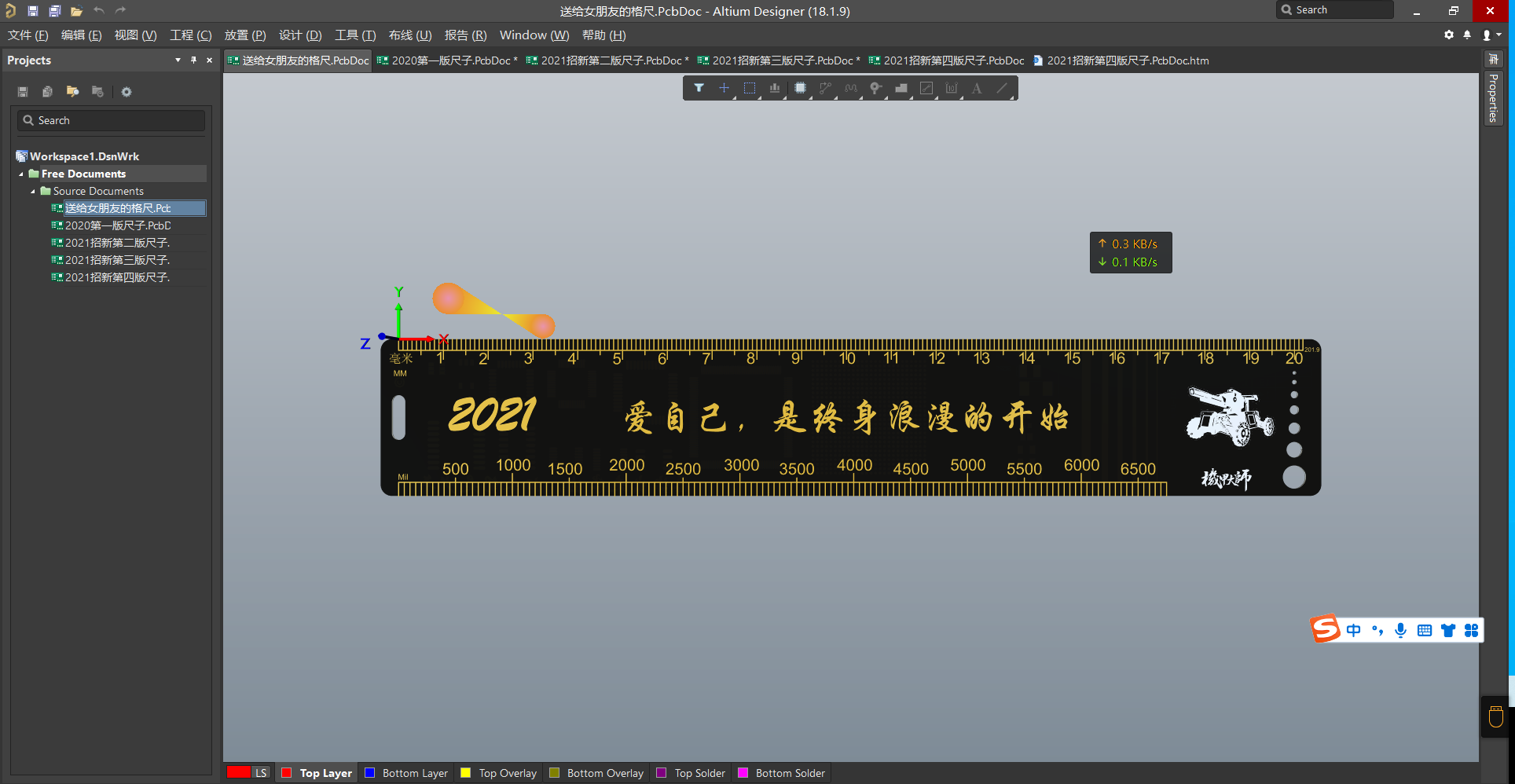Switch to the 2021招新第四版尺子.PcbDoc.htm tab

[1121, 60]
